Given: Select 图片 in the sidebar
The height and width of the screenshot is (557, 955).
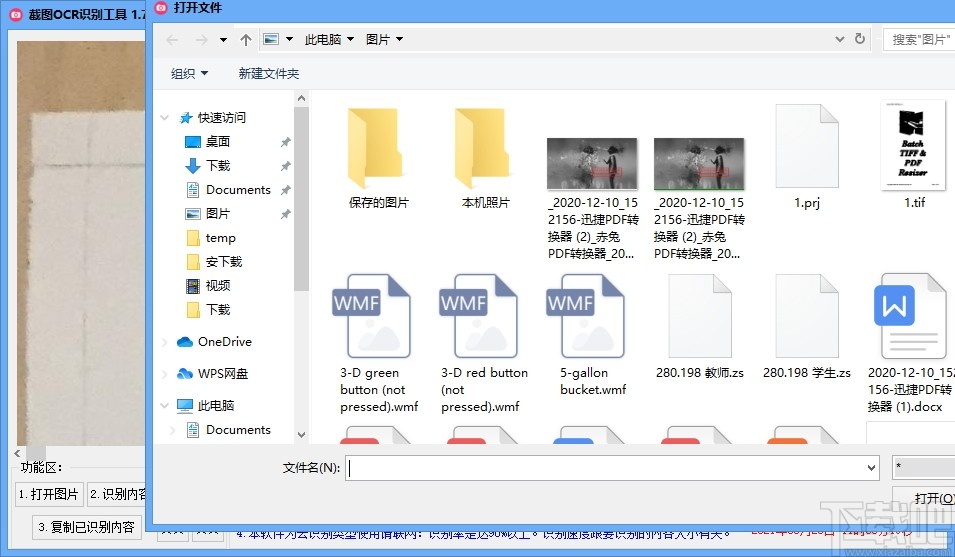Looking at the screenshot, I should [x=217, y=214].
